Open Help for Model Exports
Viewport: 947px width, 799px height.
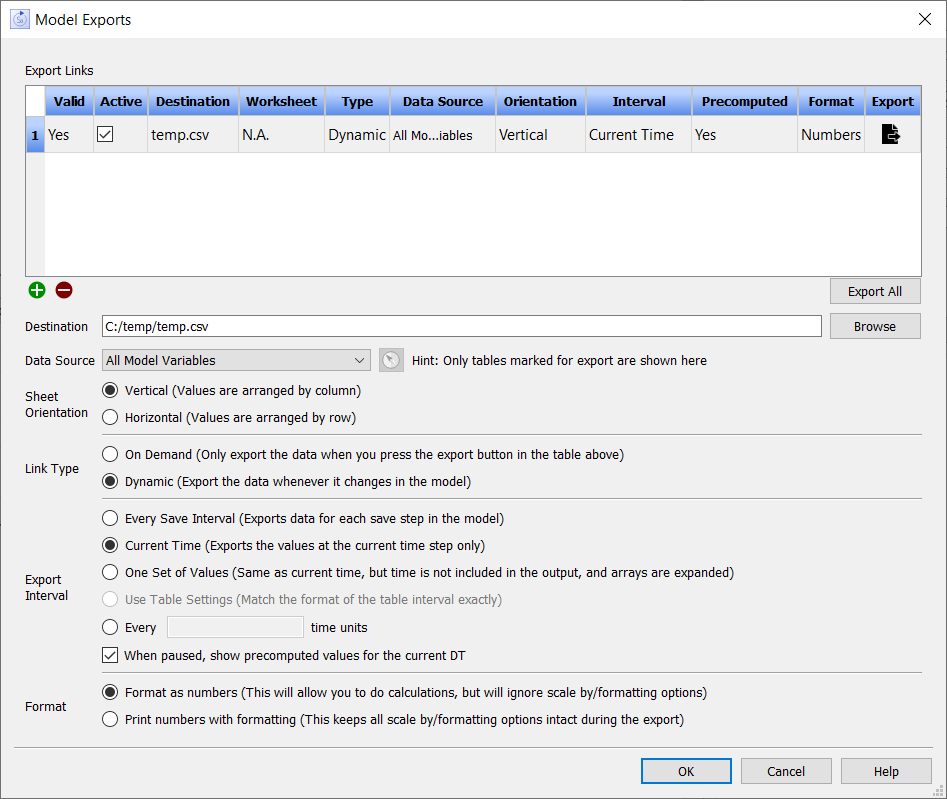click(886, 771)
